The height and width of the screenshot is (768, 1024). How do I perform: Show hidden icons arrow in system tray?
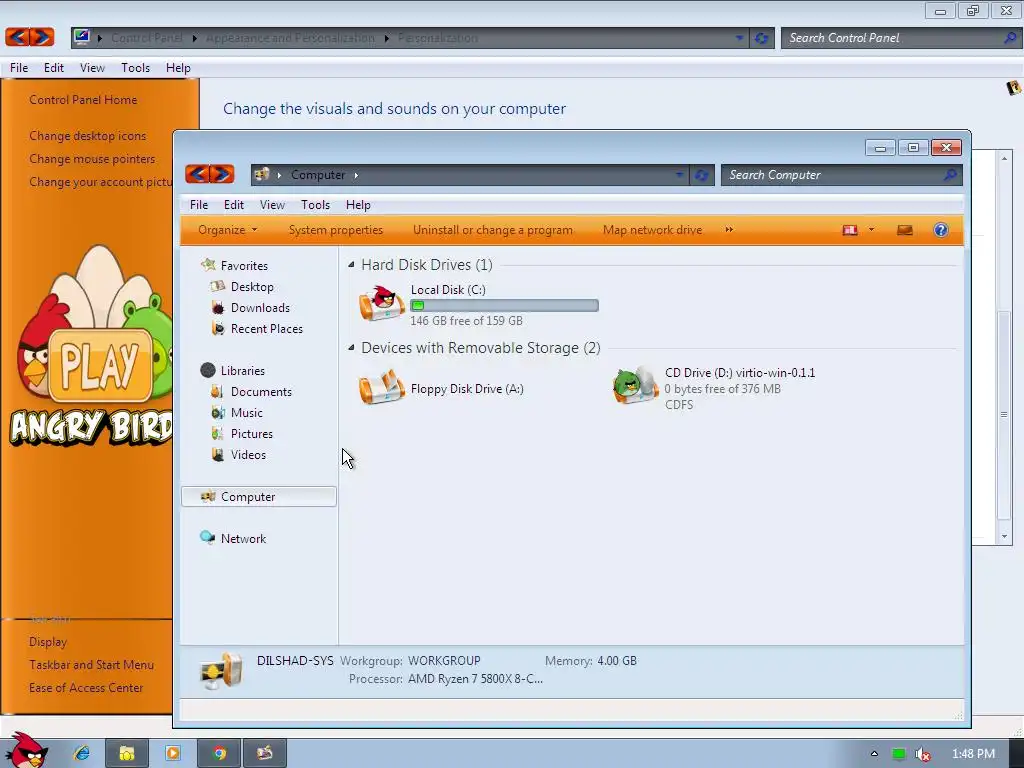coord(874,754)
